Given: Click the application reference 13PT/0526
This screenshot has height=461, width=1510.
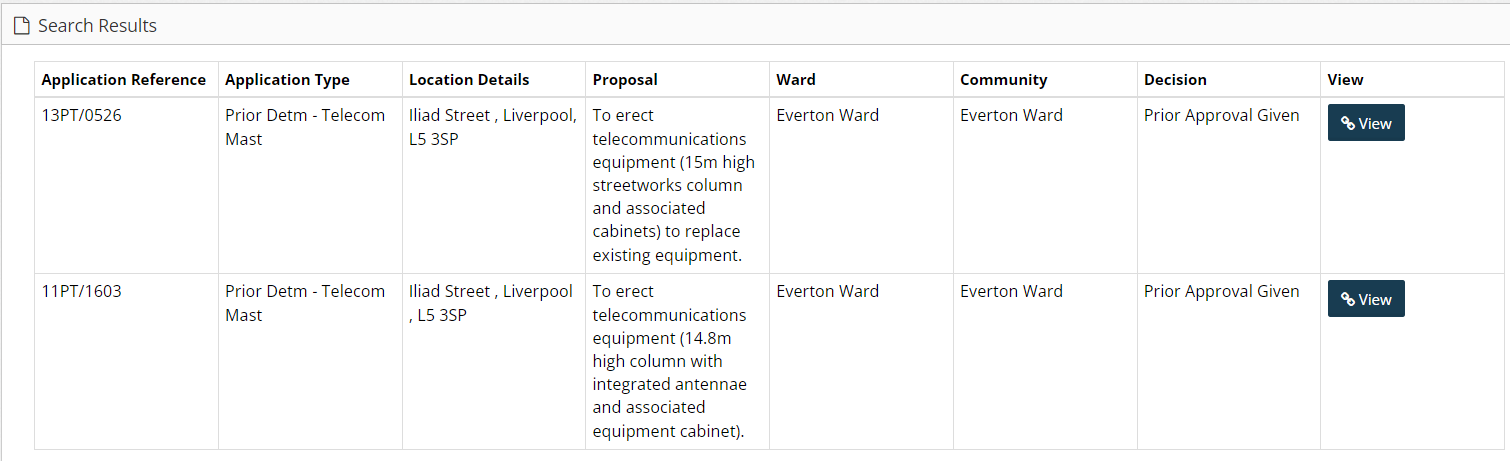Looking at the screenshot, I should coord(81,116).
